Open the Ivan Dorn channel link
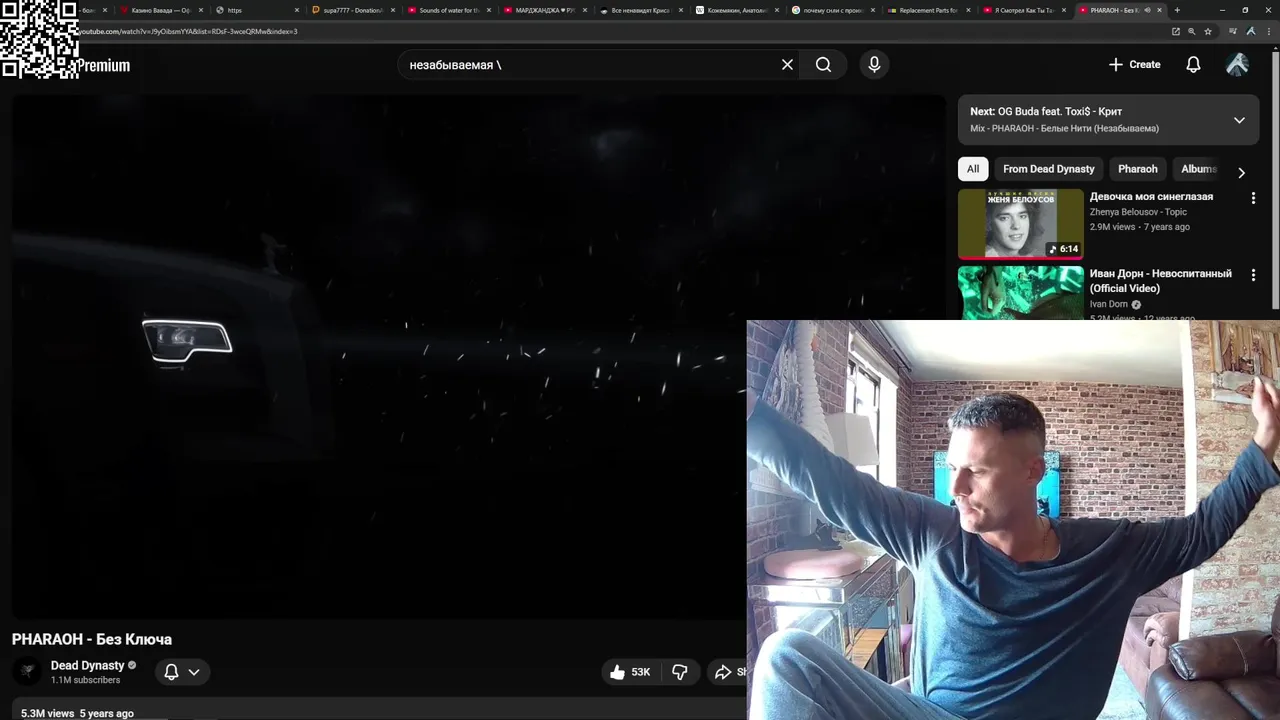Viewport: 1280px width, 720px height. 1108,304
